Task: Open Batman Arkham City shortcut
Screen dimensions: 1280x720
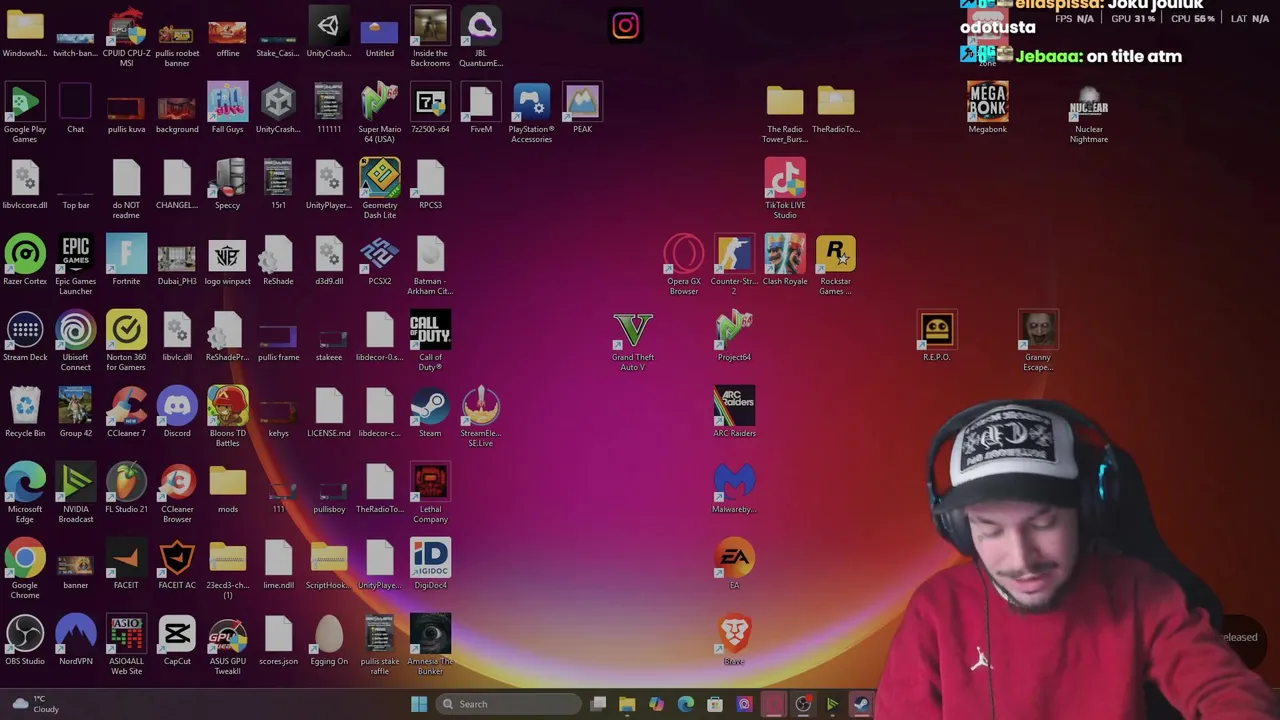Action: 430,265
